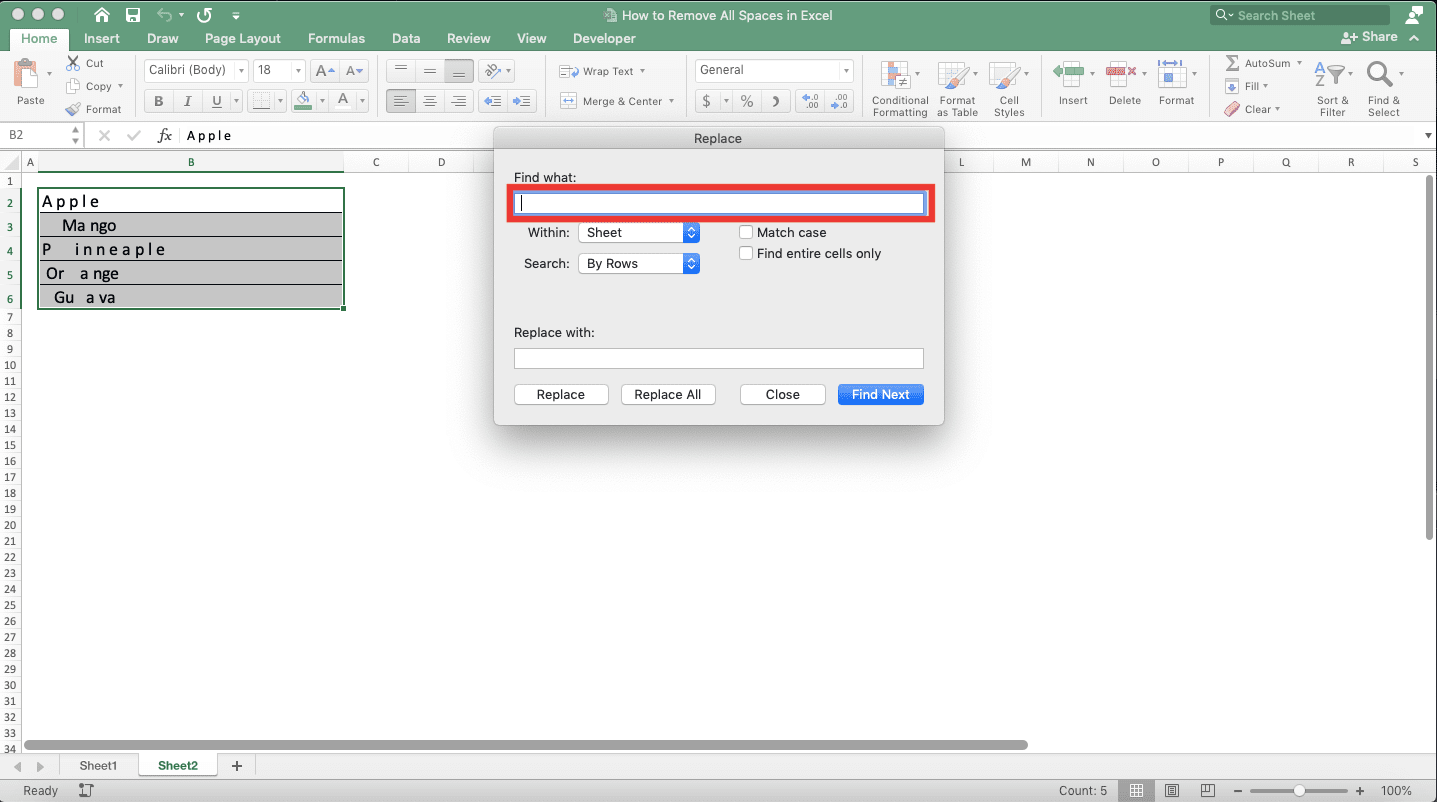The width and height of the screenshot is (1437, 802).
Task: Check the Match case checkbox
Action: (x=746, y=232)
